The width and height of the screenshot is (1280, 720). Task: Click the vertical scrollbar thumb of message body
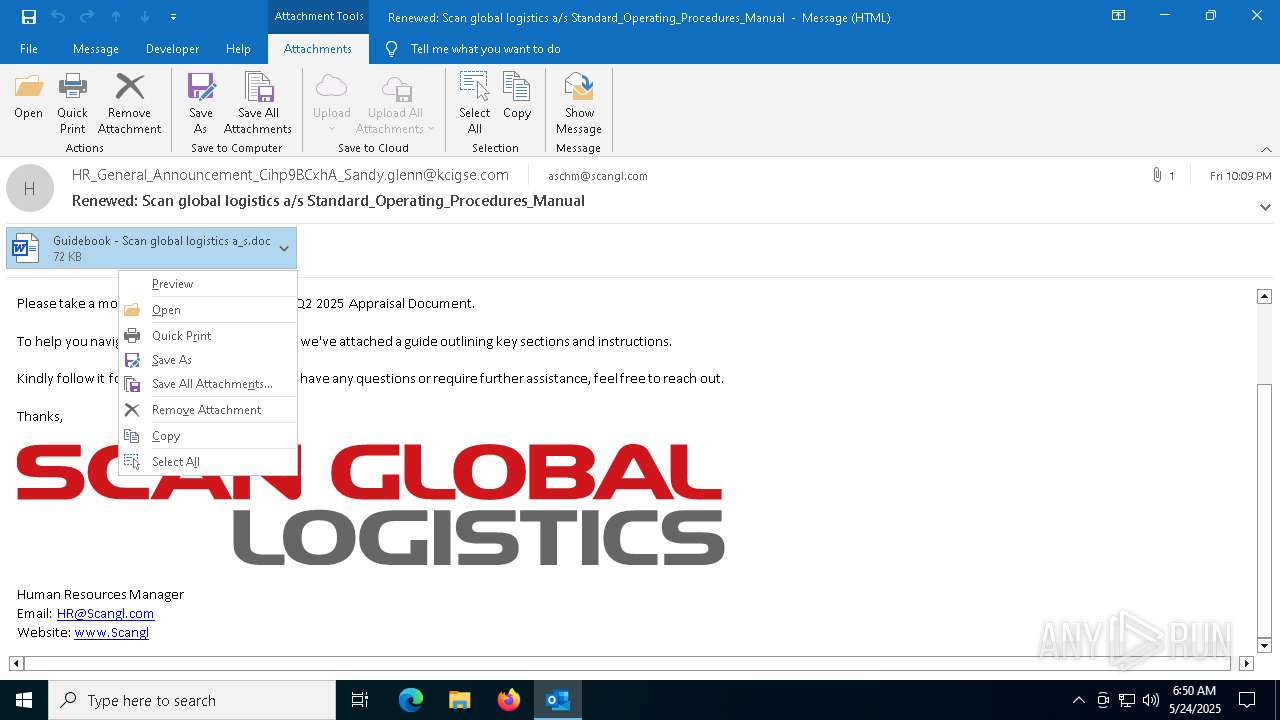point(1264,509)
